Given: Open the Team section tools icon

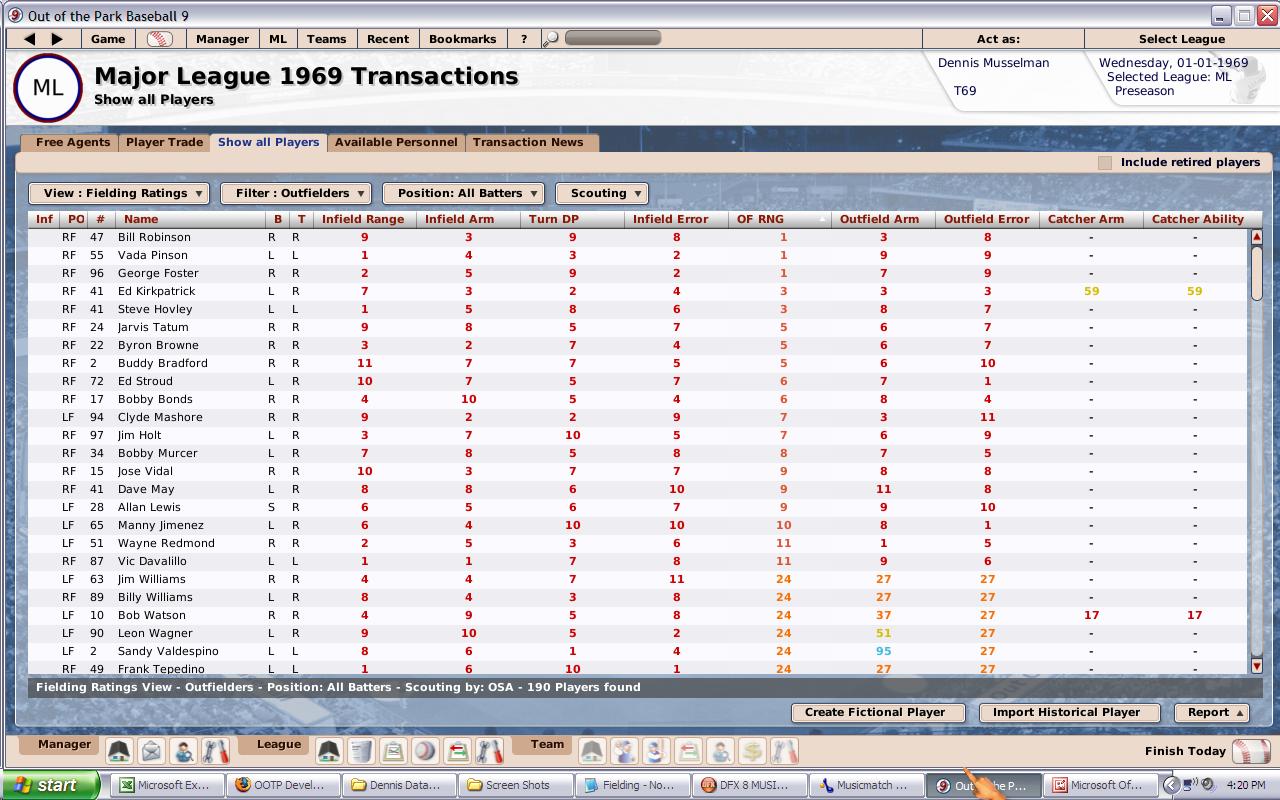Looking at the screenshot, I should pos(784,751).
